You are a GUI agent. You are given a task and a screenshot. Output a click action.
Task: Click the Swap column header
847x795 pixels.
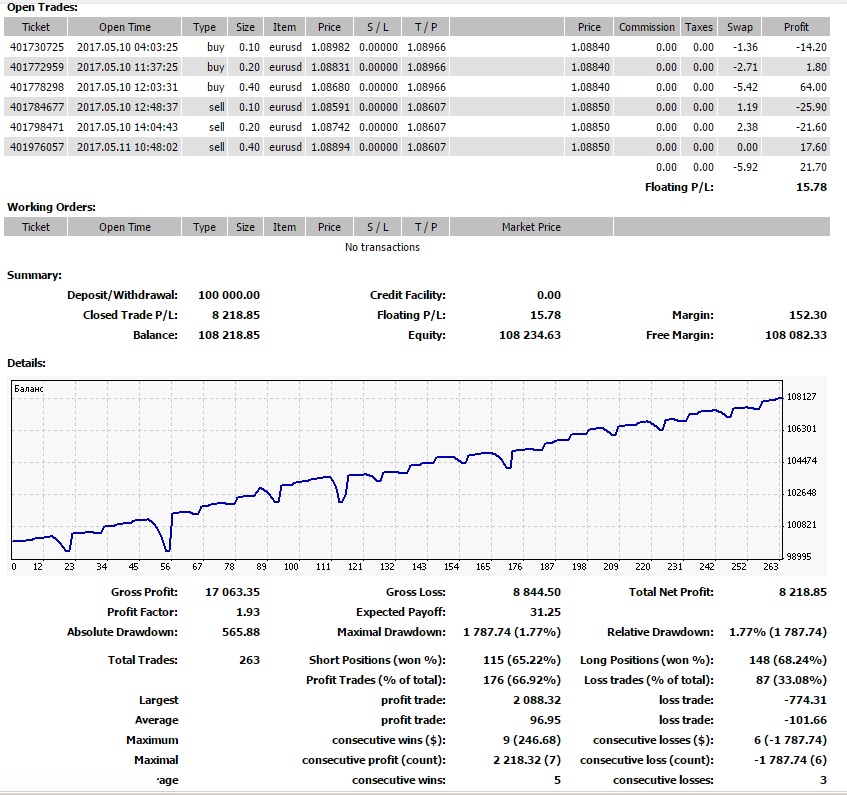coord(740,27)
